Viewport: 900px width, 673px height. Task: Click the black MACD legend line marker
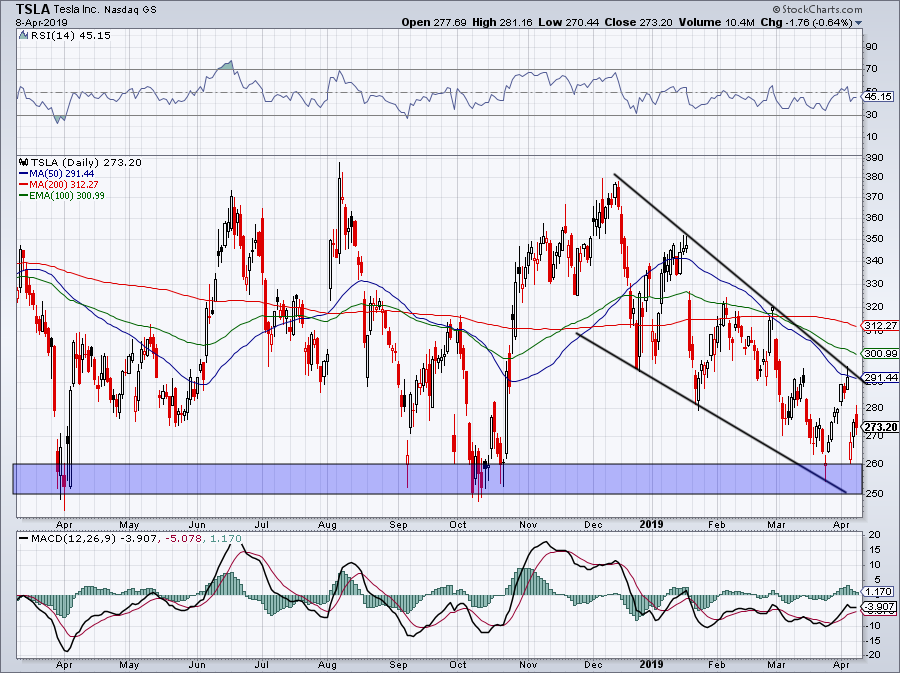pyautogui.click(x=24, y=538)
